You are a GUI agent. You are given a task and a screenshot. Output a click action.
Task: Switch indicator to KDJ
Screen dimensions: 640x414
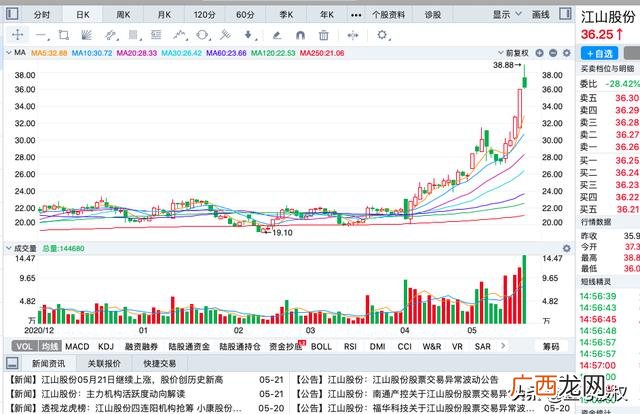tap(106, 347)
